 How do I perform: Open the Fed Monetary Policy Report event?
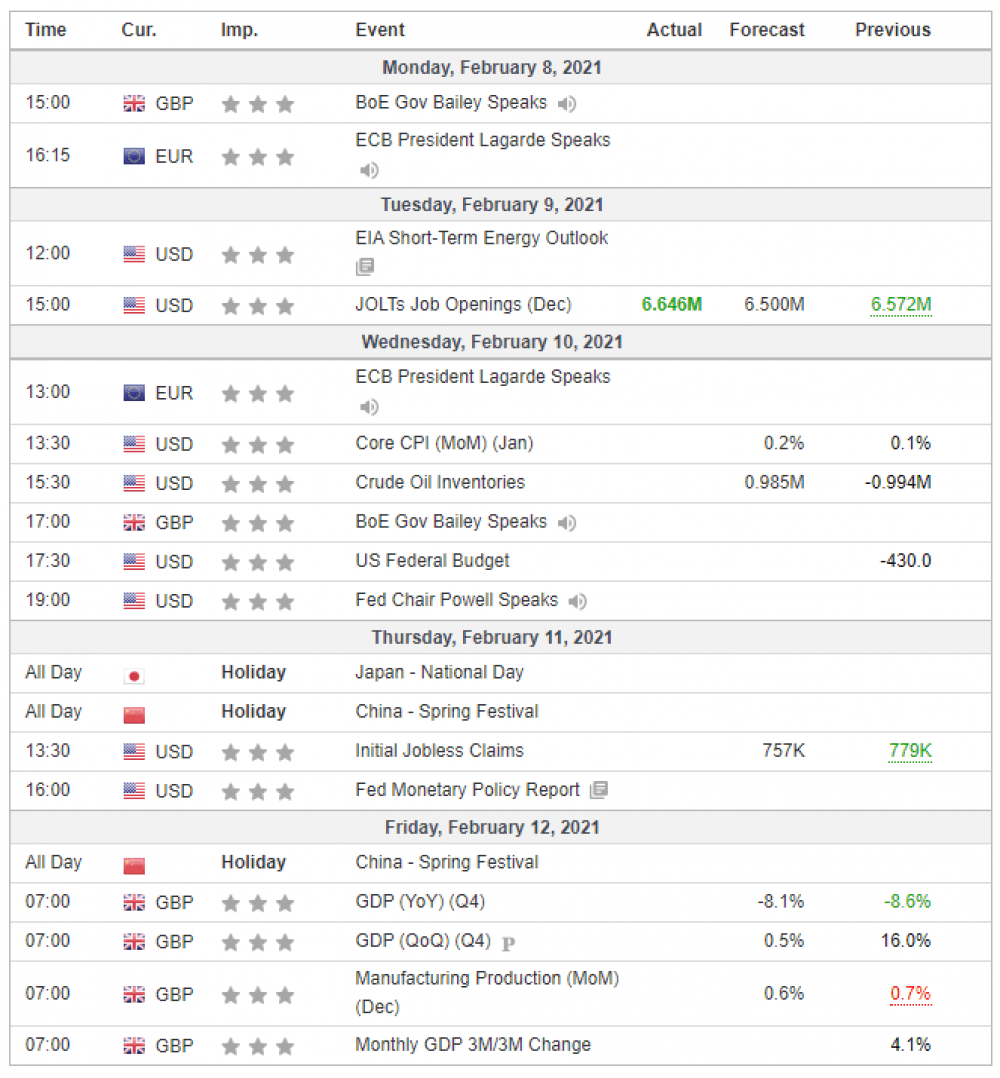point(467,790)
